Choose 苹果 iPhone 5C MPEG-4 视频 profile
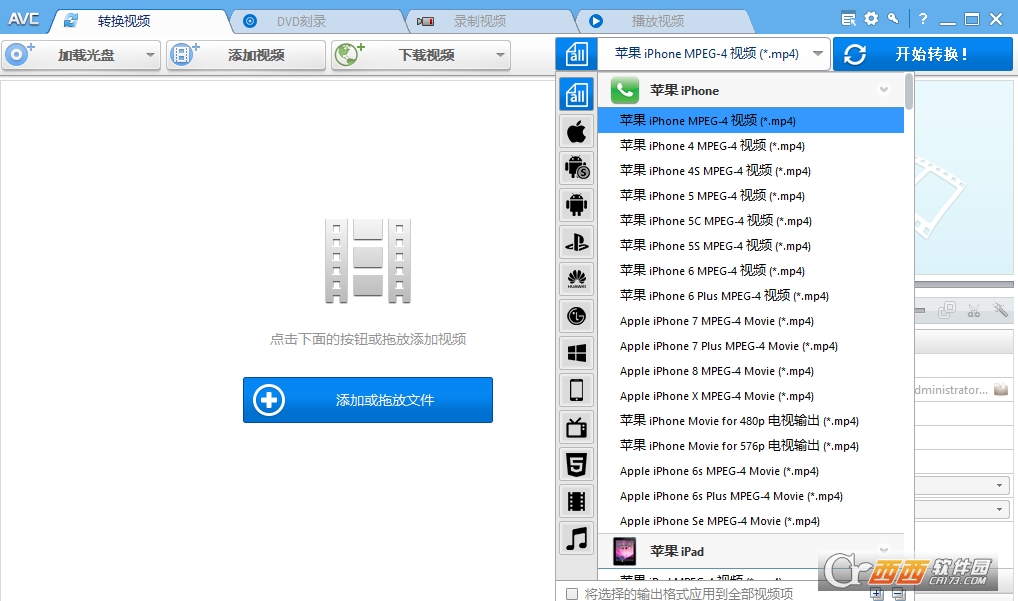The width and height of the screenshot is (1018, 601). 751,221
